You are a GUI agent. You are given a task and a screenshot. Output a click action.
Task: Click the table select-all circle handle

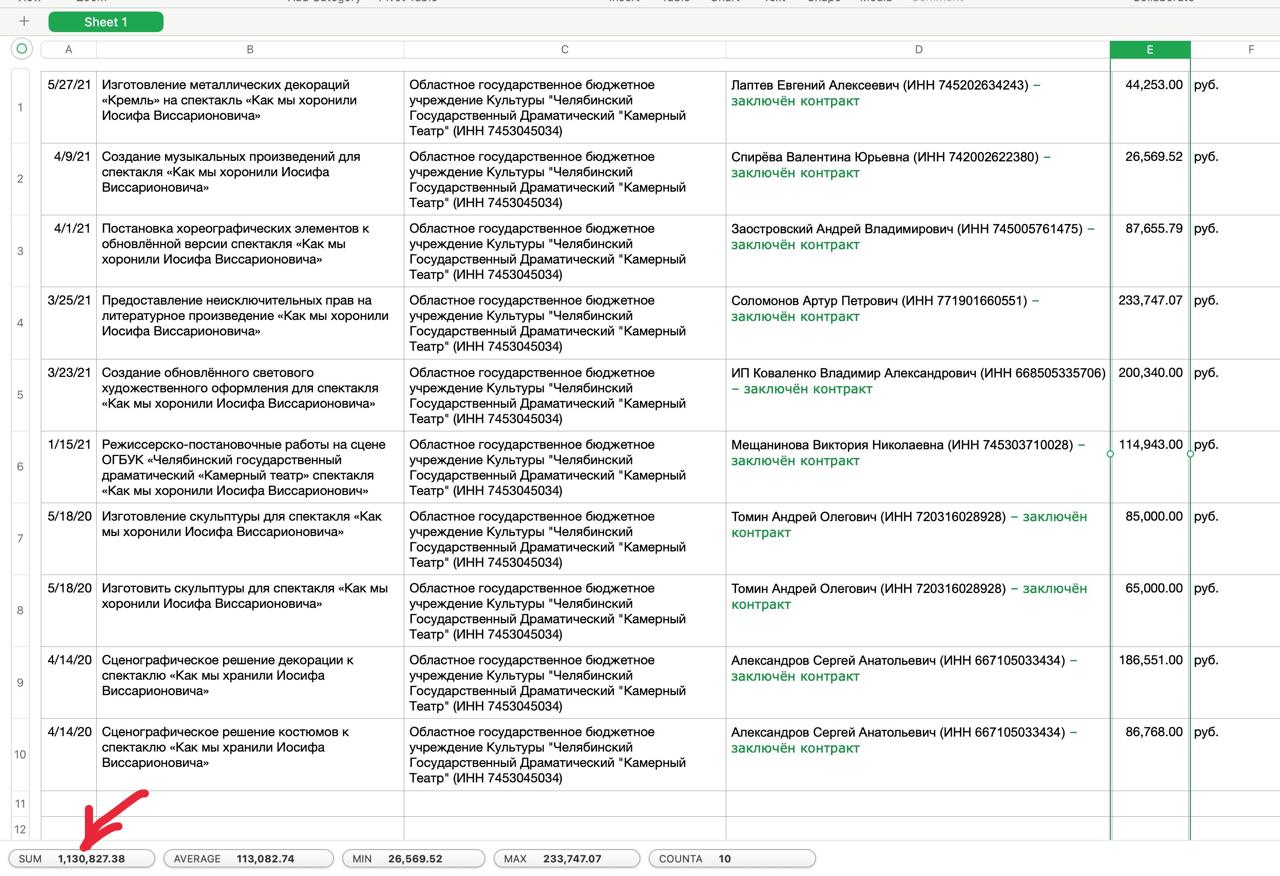(x=21, y=49)
